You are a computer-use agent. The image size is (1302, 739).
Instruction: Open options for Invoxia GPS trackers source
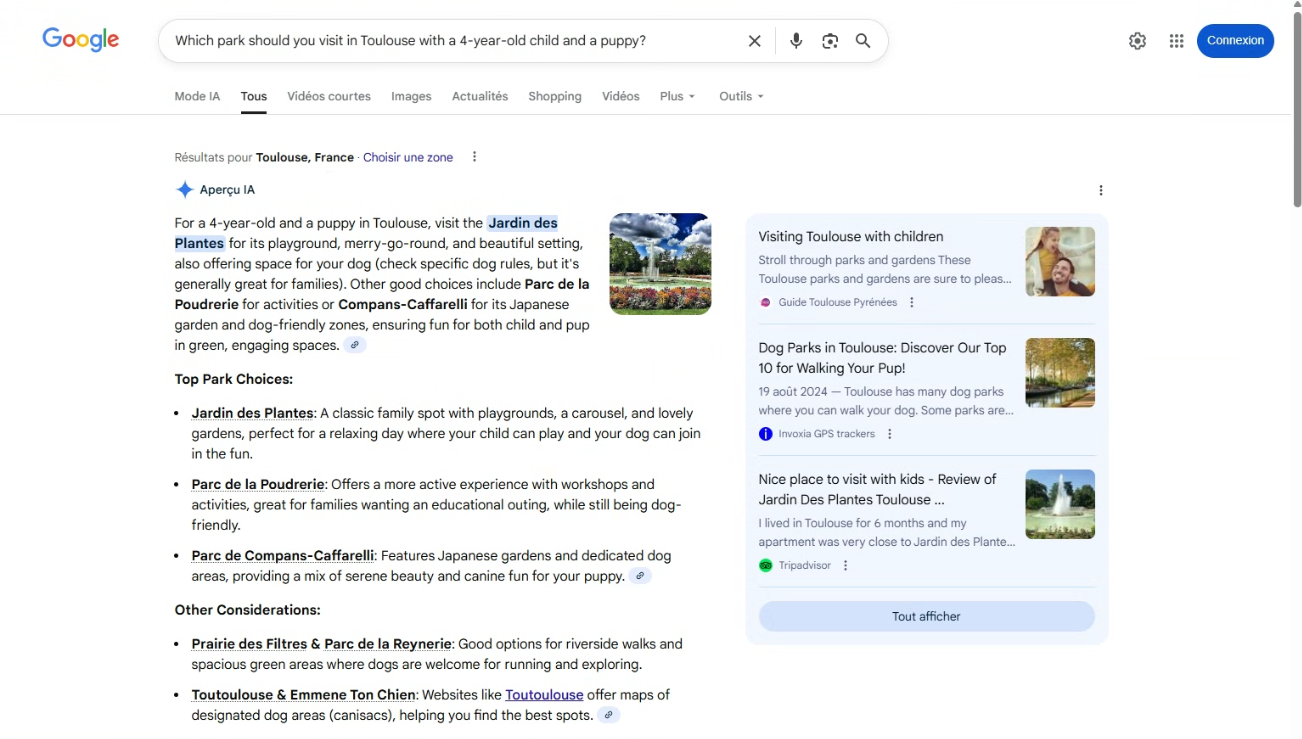tap(889, 434)
